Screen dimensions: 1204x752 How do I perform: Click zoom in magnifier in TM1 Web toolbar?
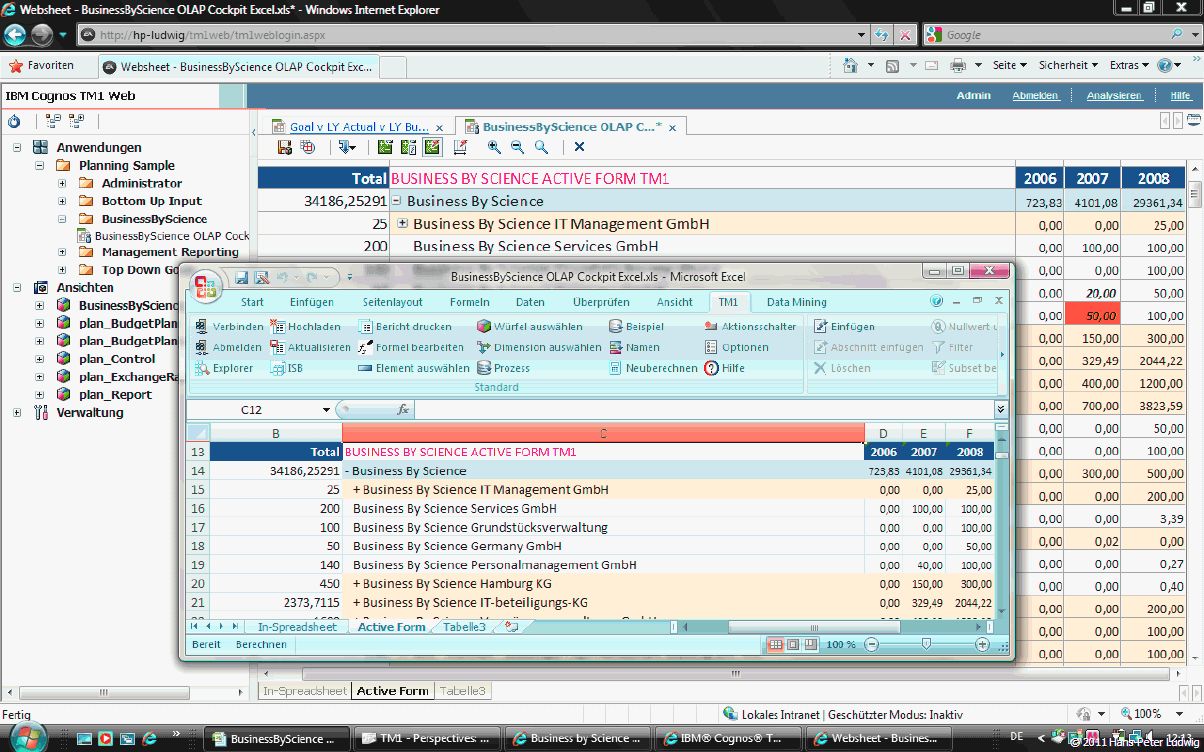tap(494, 147)
